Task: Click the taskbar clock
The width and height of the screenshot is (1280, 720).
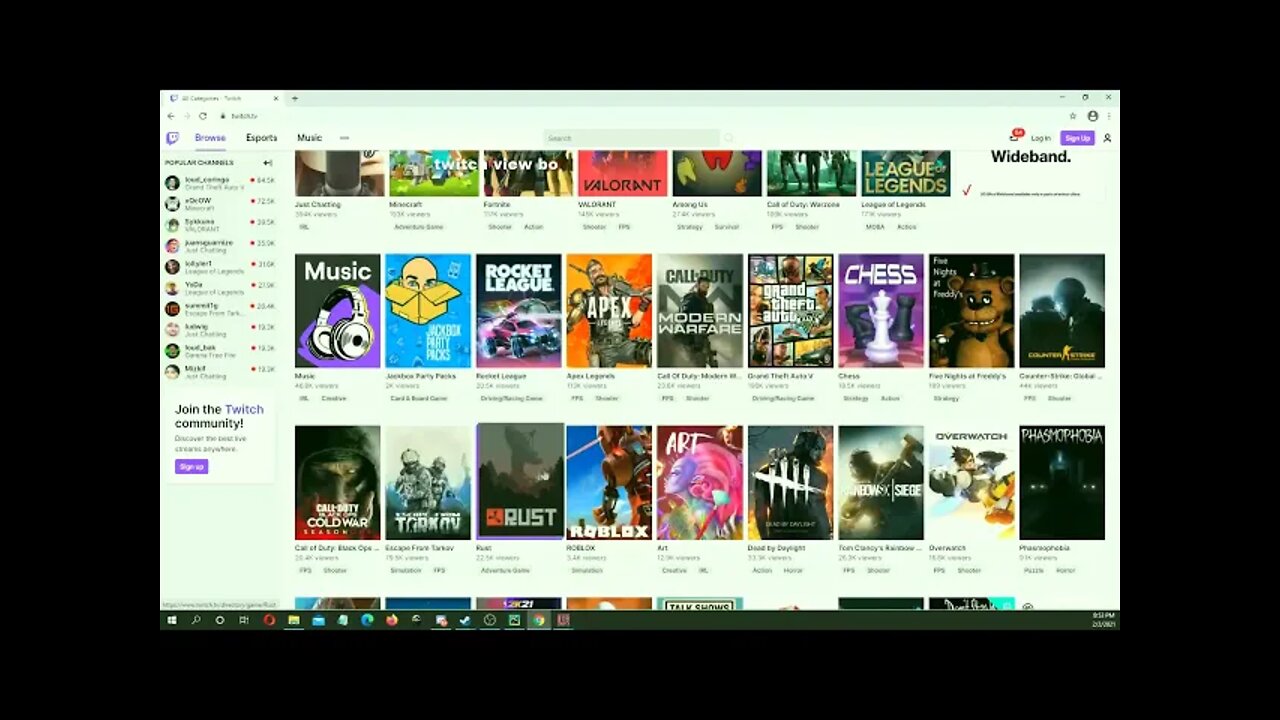Action: [x=1104, y=620]
